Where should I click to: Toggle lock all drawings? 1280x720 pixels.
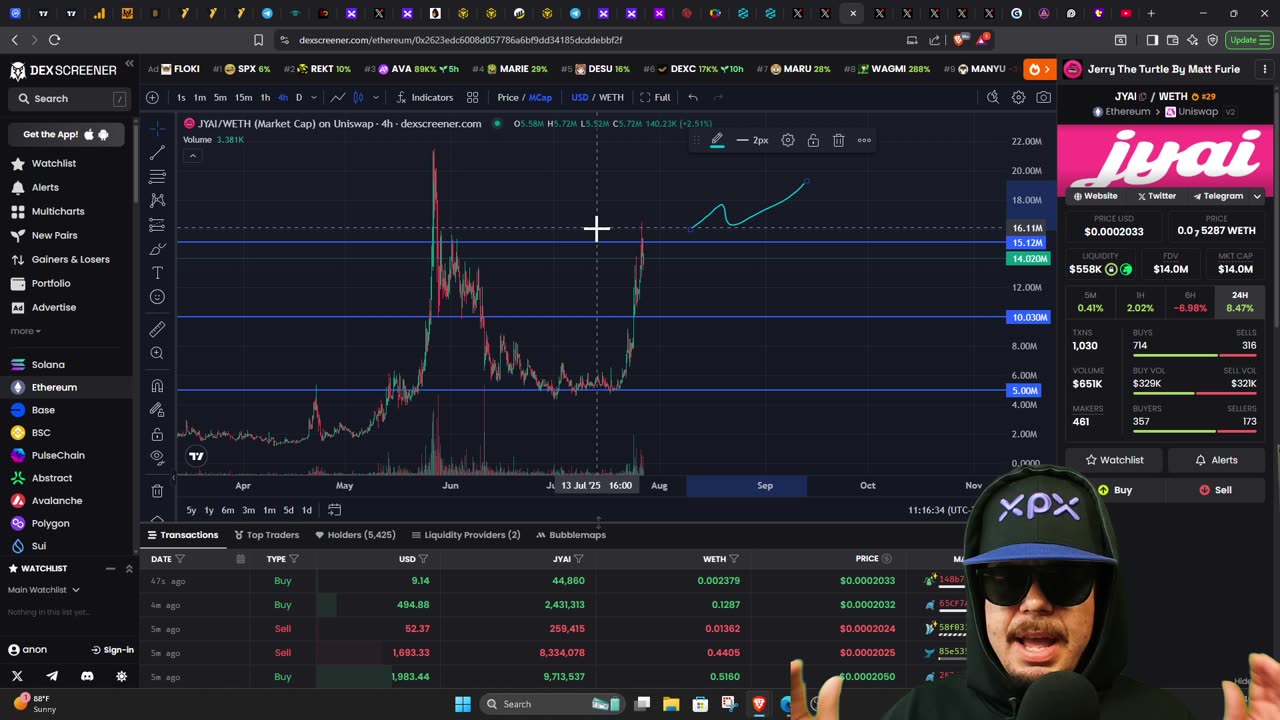[x=157, y=434]
